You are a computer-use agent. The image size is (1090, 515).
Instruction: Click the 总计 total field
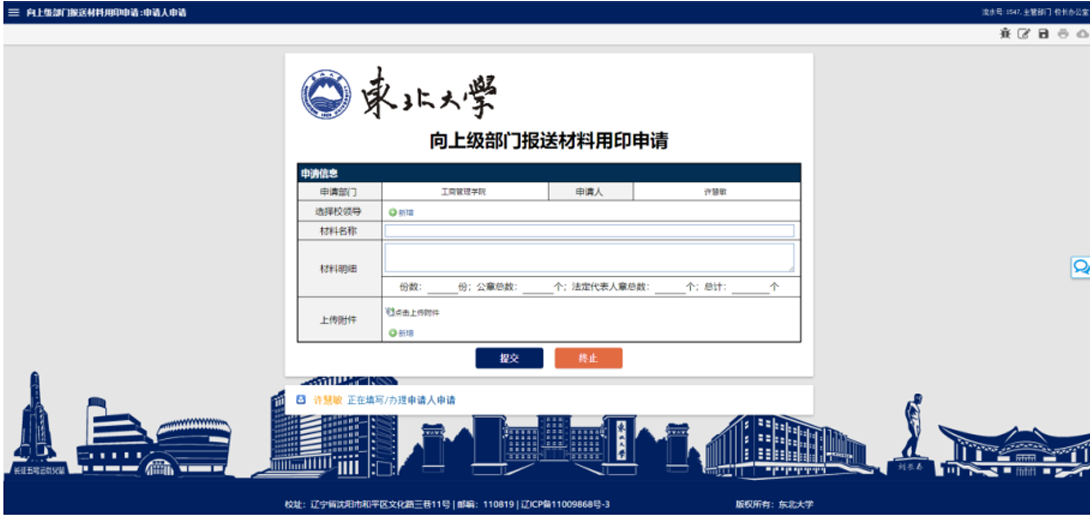point(749,287)
